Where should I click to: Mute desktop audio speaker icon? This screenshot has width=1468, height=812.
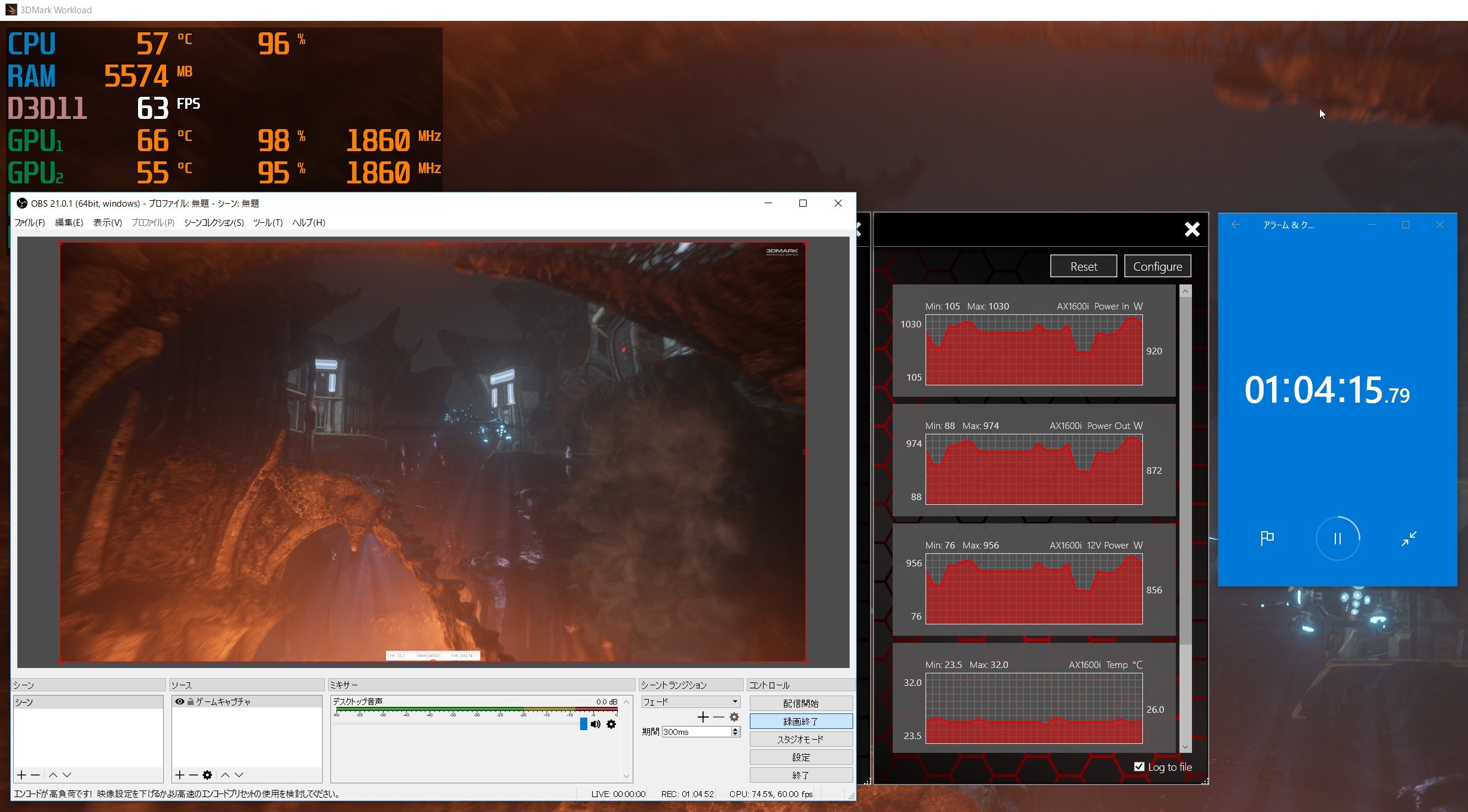click(x=596, y=724)
